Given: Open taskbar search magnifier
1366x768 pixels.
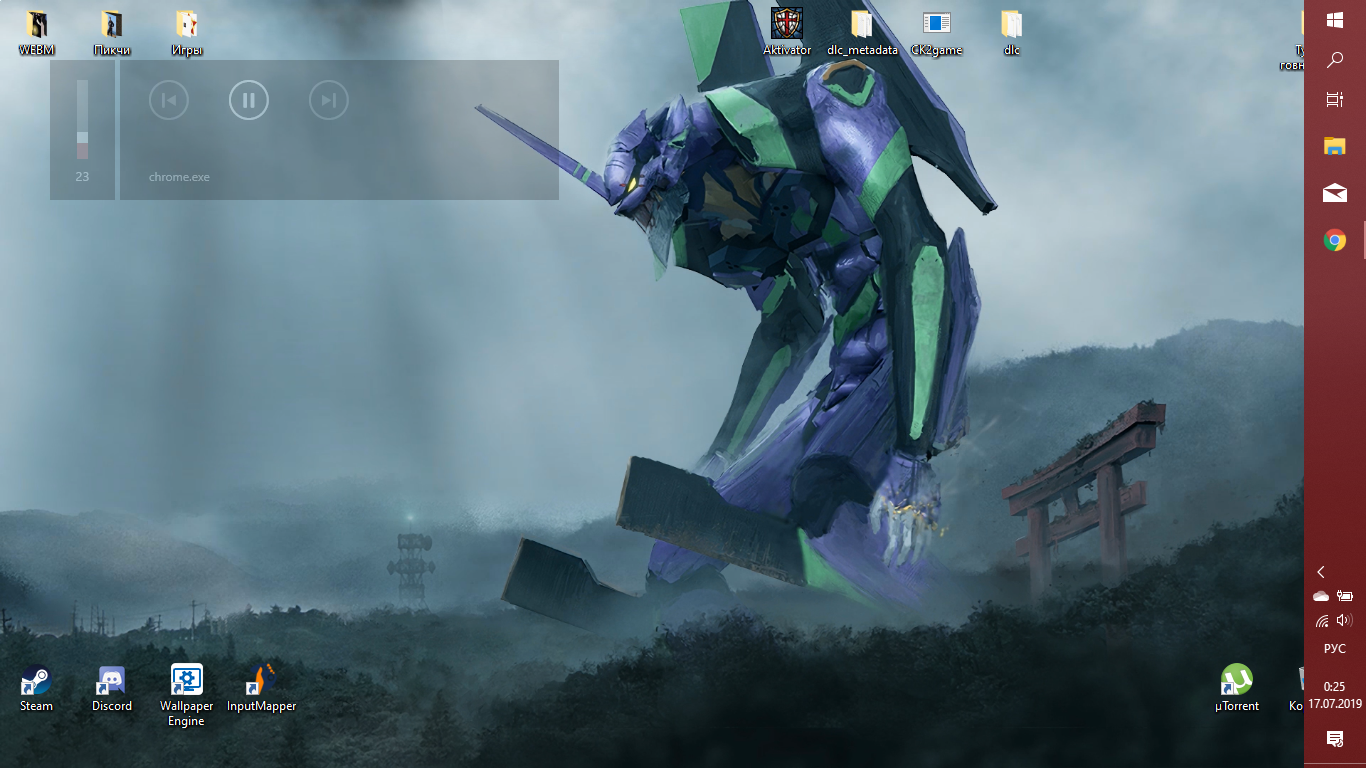Looking at the screenshot, I should tap(1335, 60).
